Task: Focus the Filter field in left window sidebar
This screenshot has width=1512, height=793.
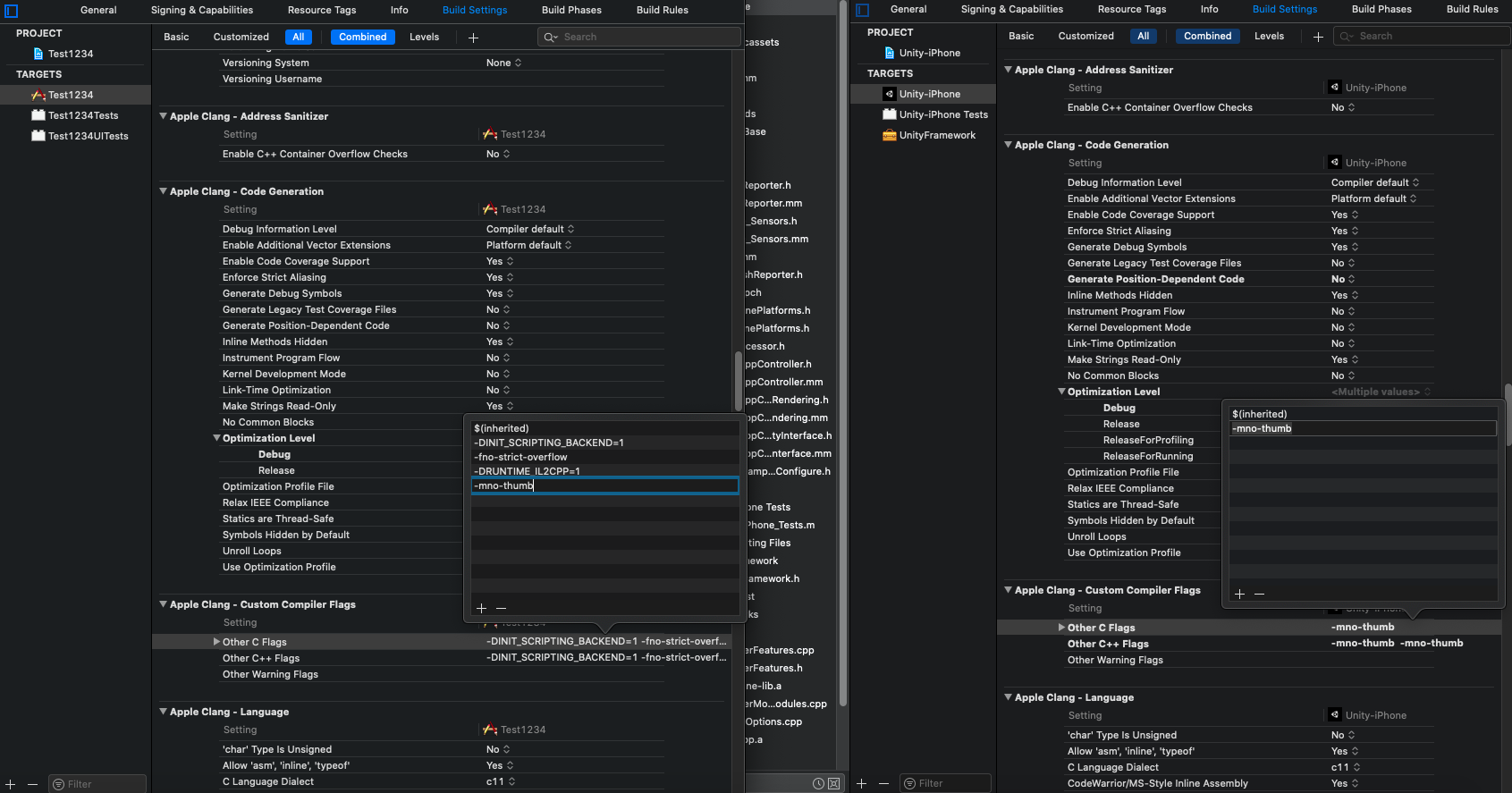Action: (97, 784)
